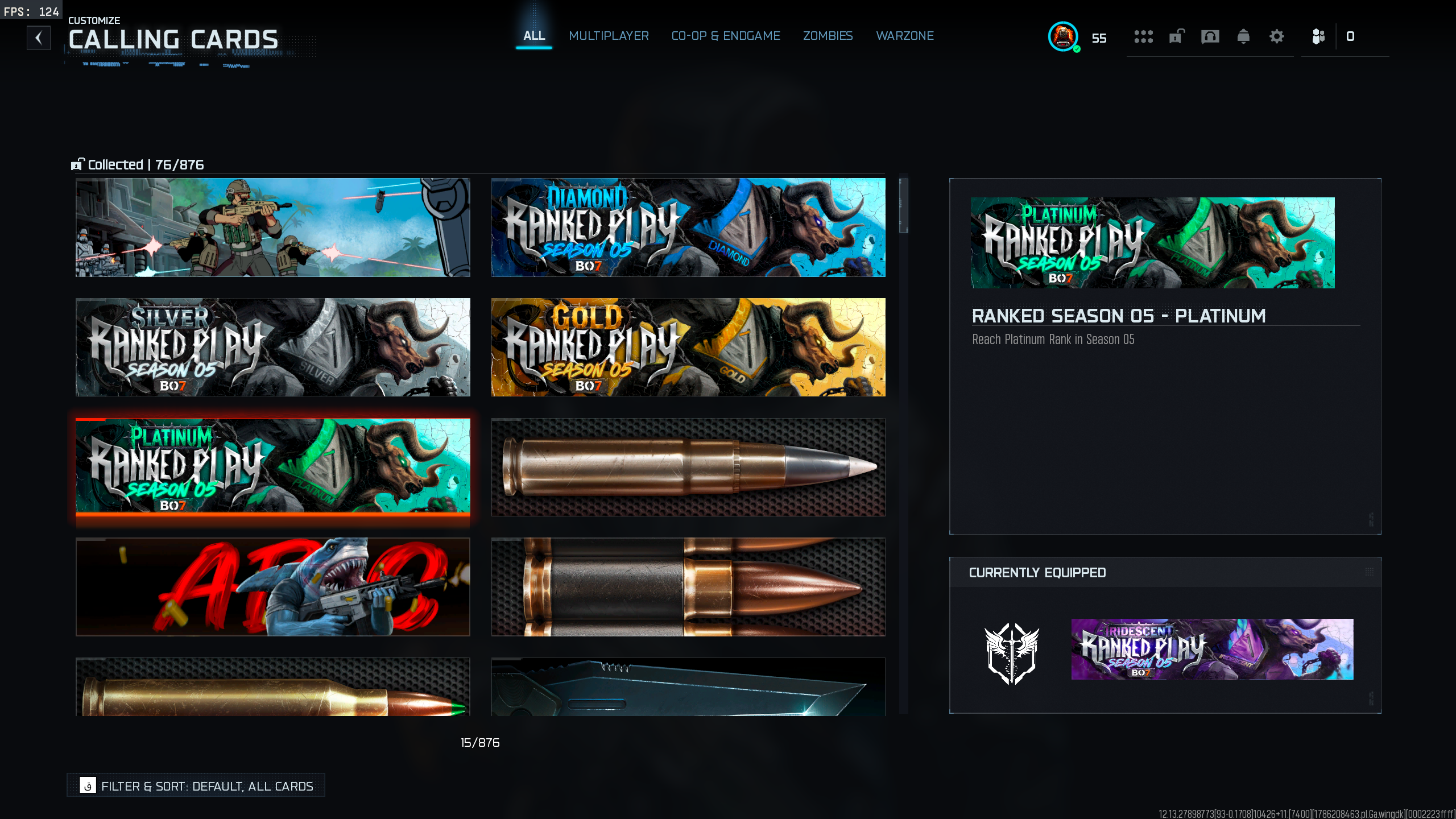Click the COD points balance 0
Screen dimensions: 1456x819
pos(1350,36)
